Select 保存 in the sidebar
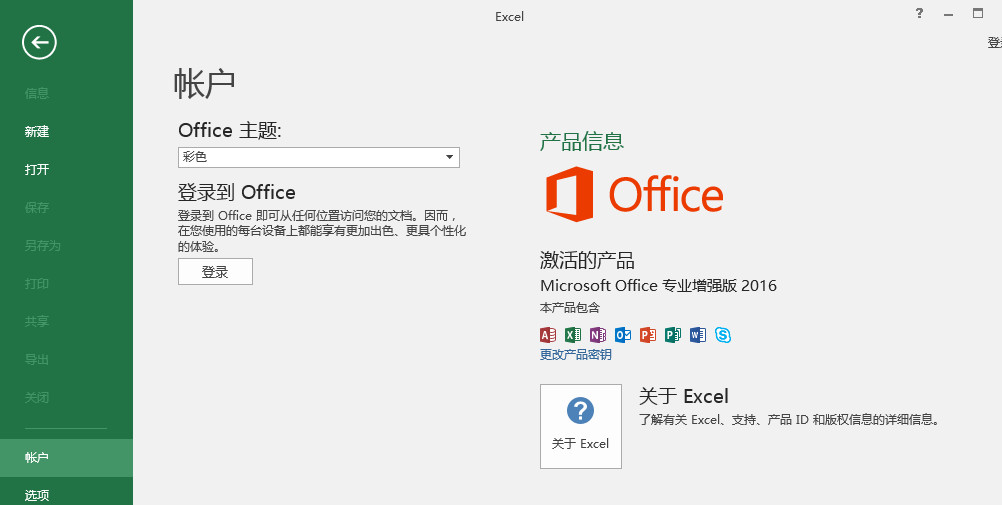Image resolution: width=1002 pixels, height=505 pixels. 37,208
